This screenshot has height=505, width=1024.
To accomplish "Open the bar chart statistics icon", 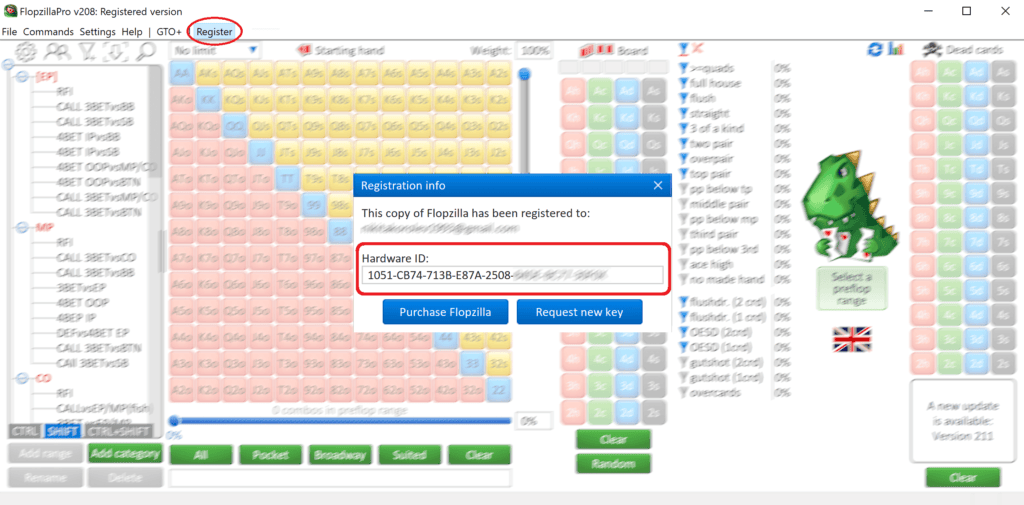I will click(x=895, y=50).
